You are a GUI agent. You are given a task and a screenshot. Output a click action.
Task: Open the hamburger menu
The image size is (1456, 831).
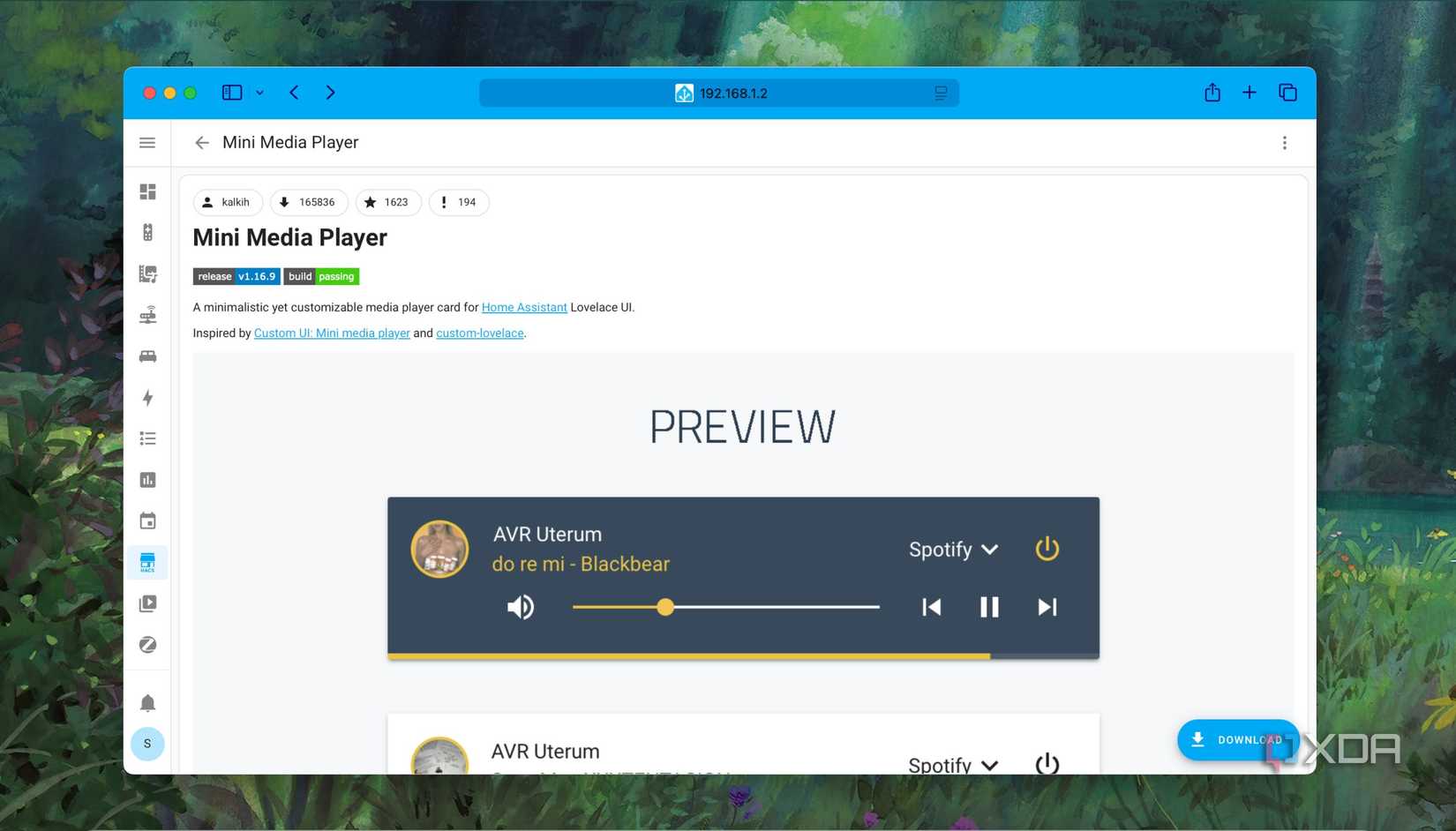tap(147, 142)
